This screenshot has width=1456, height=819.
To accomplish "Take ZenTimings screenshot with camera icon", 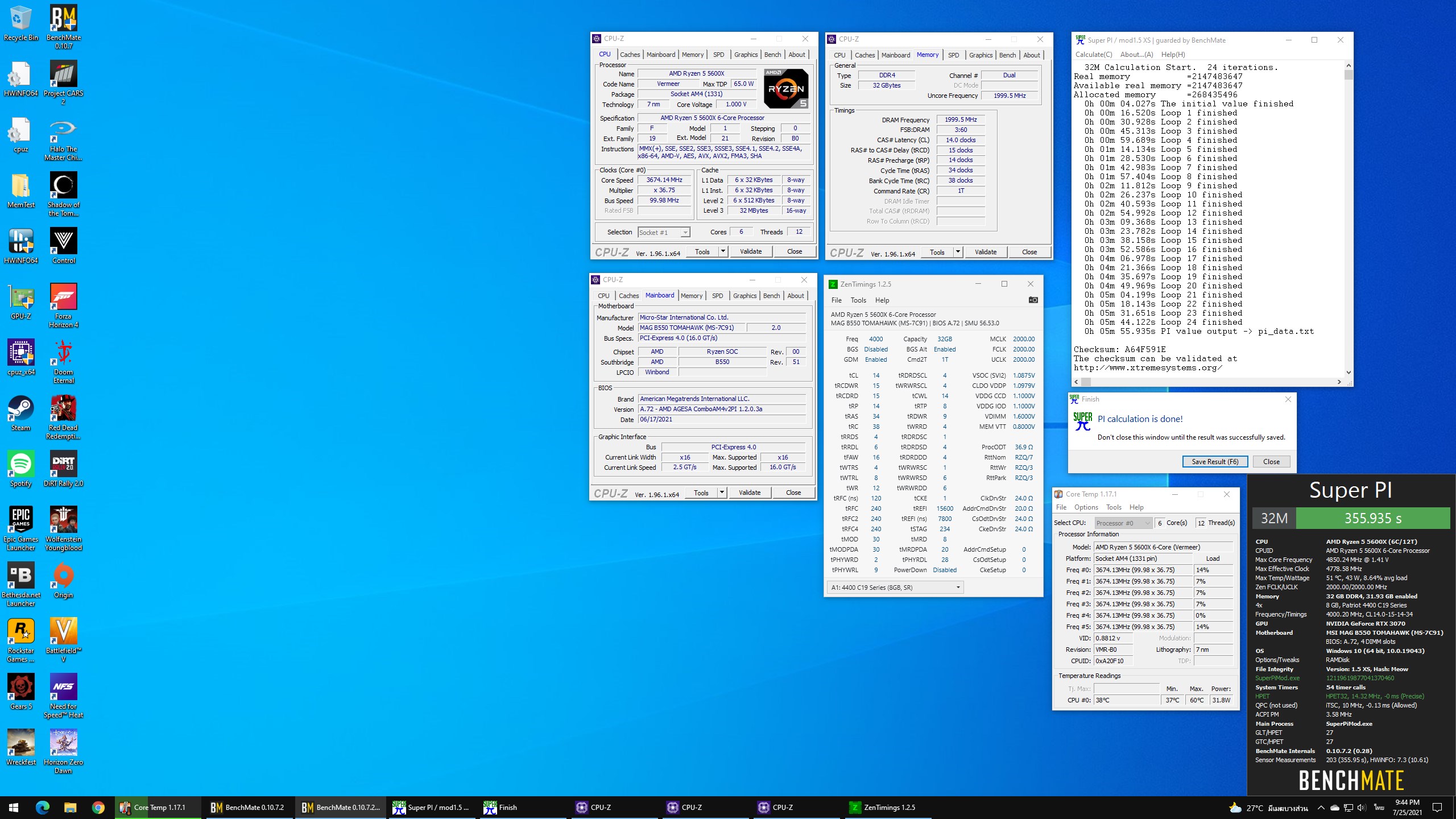I will [x=1033, y=300].
